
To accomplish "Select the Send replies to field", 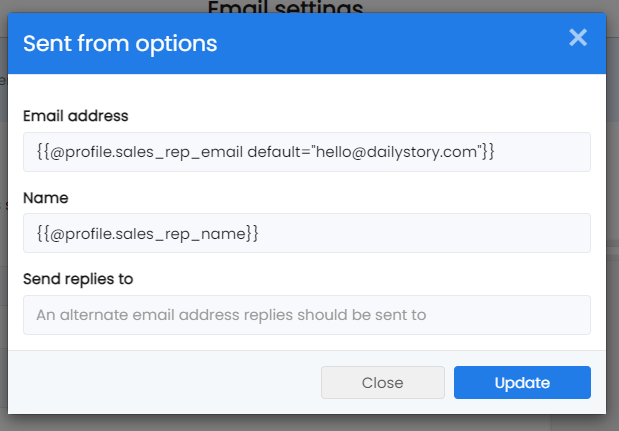I will coord(307,315).
